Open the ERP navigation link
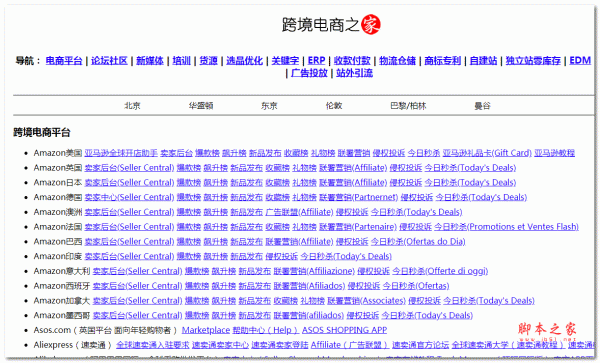 click(316, 60)
